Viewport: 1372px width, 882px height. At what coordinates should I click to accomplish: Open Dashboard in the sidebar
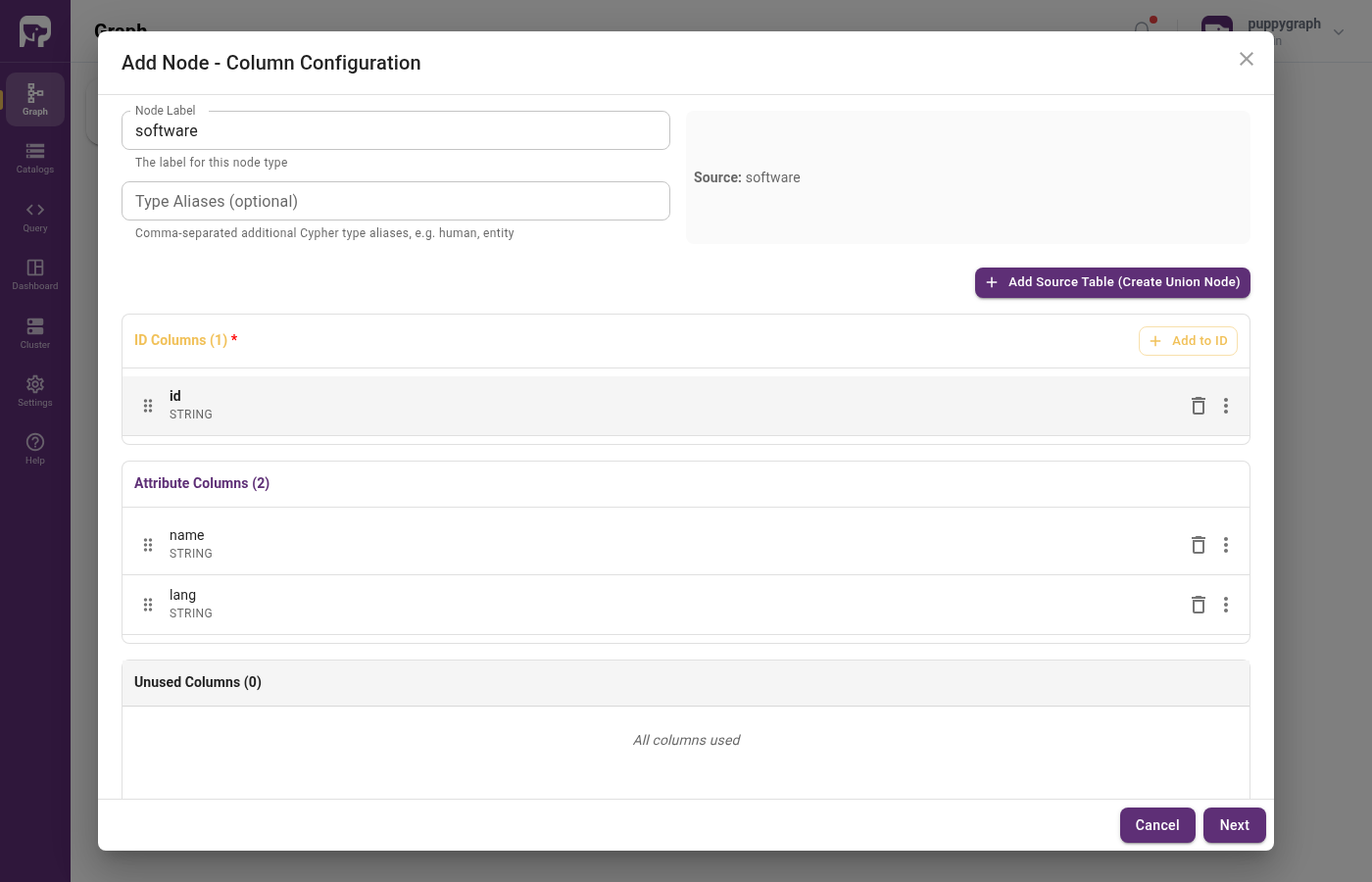pos(35,274)
